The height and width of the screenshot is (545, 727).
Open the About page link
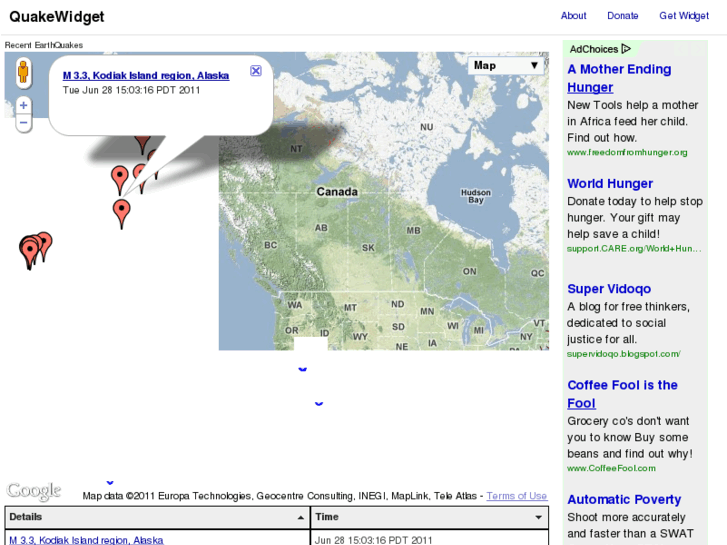574,16
